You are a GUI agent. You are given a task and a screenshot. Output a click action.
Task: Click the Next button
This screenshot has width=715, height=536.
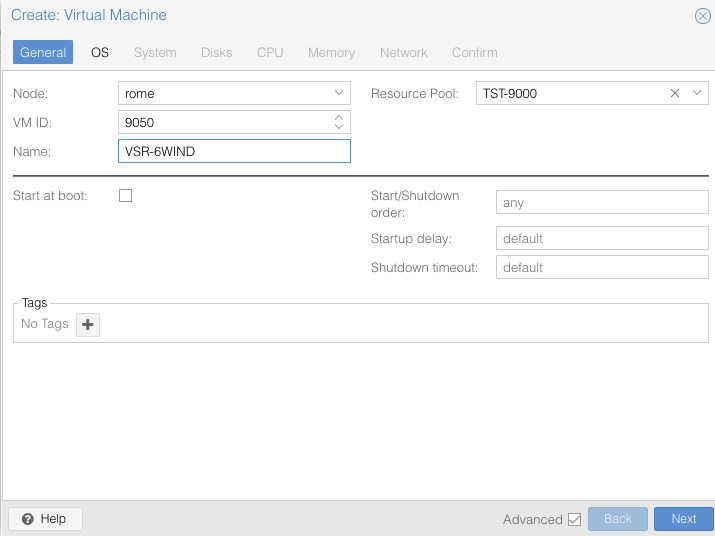click(684, 519)
